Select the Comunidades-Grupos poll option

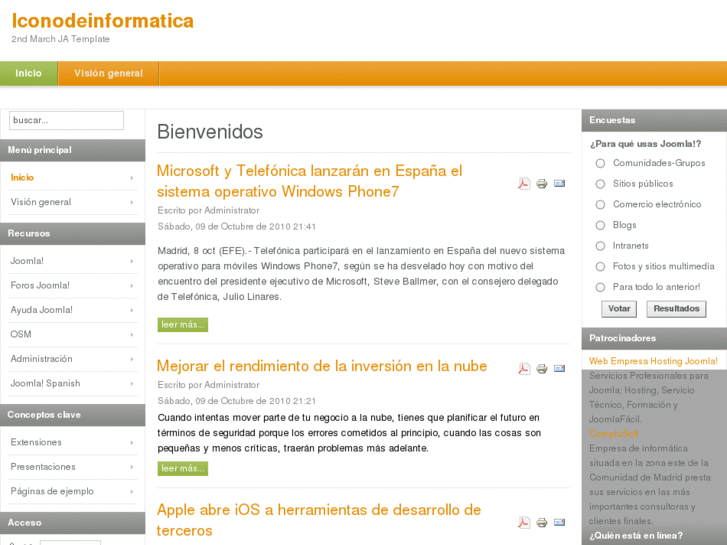(x=600, y=163)
